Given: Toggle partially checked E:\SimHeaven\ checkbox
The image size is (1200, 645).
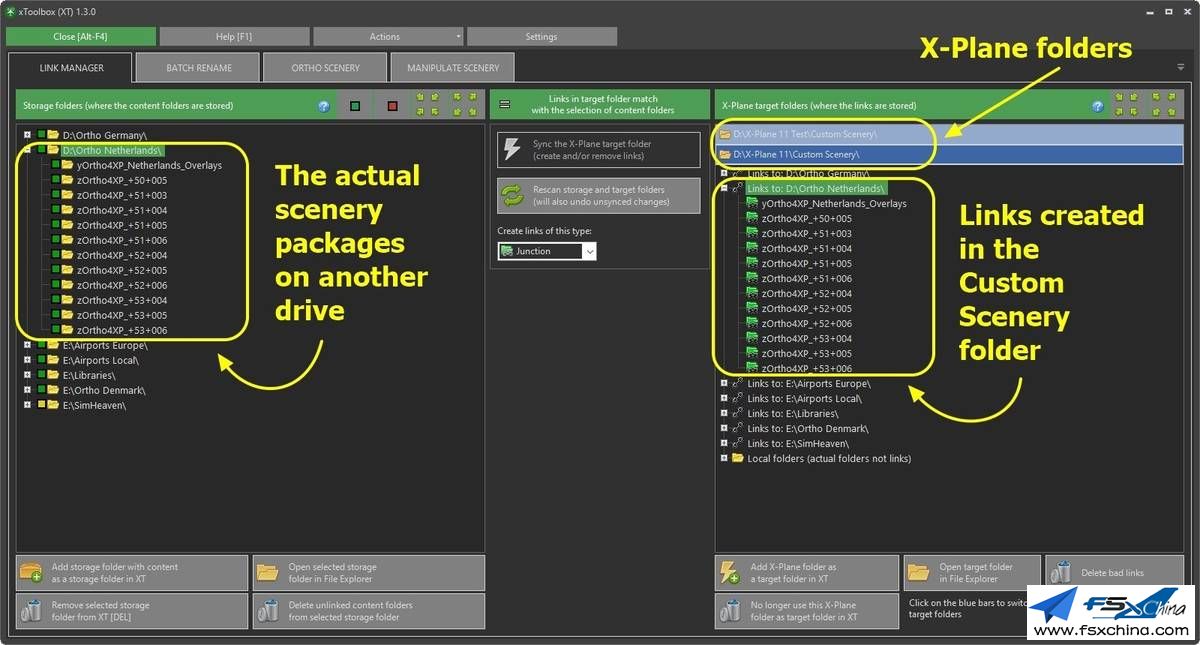Looking at the screenshot, I should [x=41, y=405].
